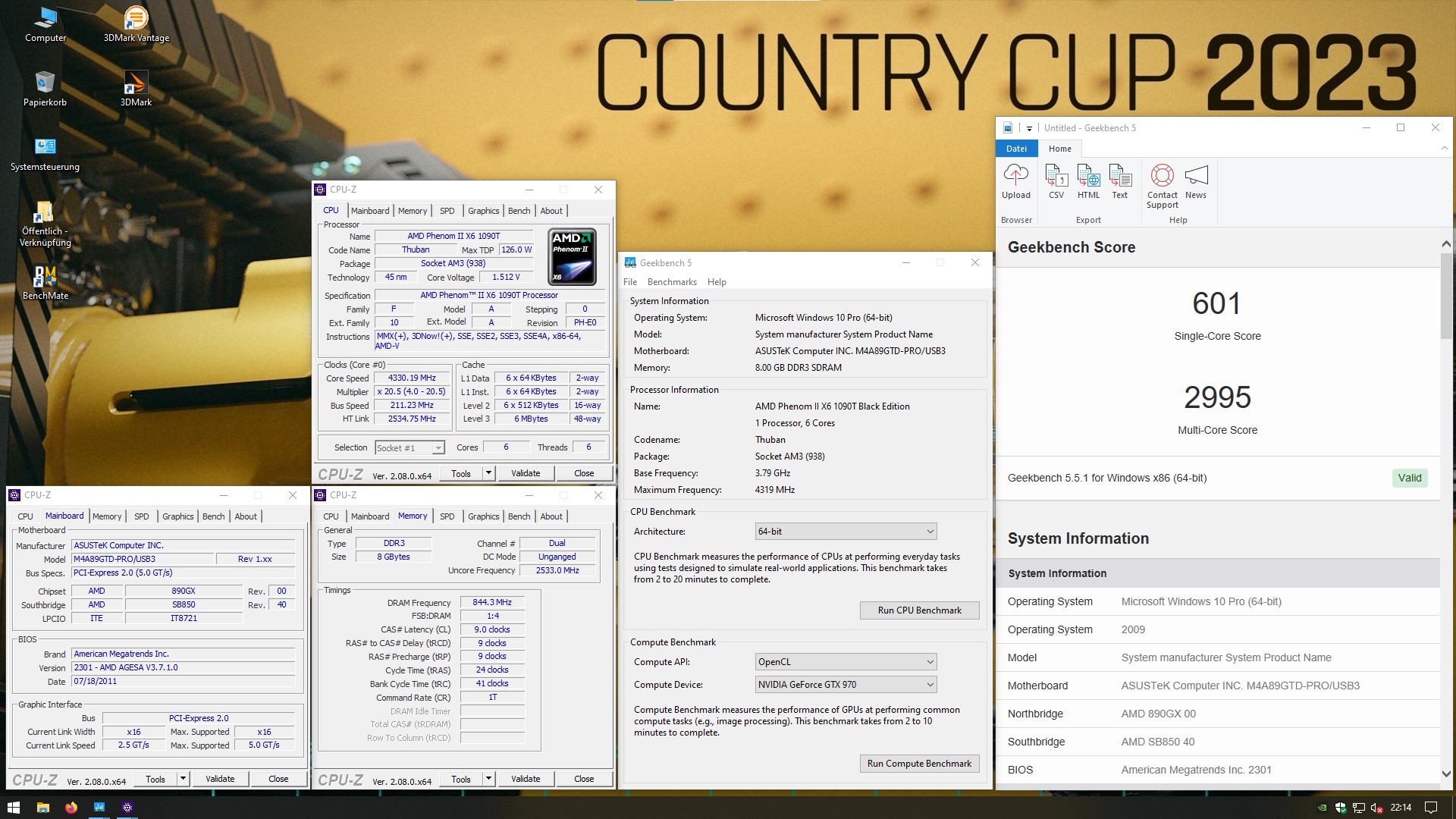Open File Explorer from taskbar
1456x819 pixels.
click(43, 808)
